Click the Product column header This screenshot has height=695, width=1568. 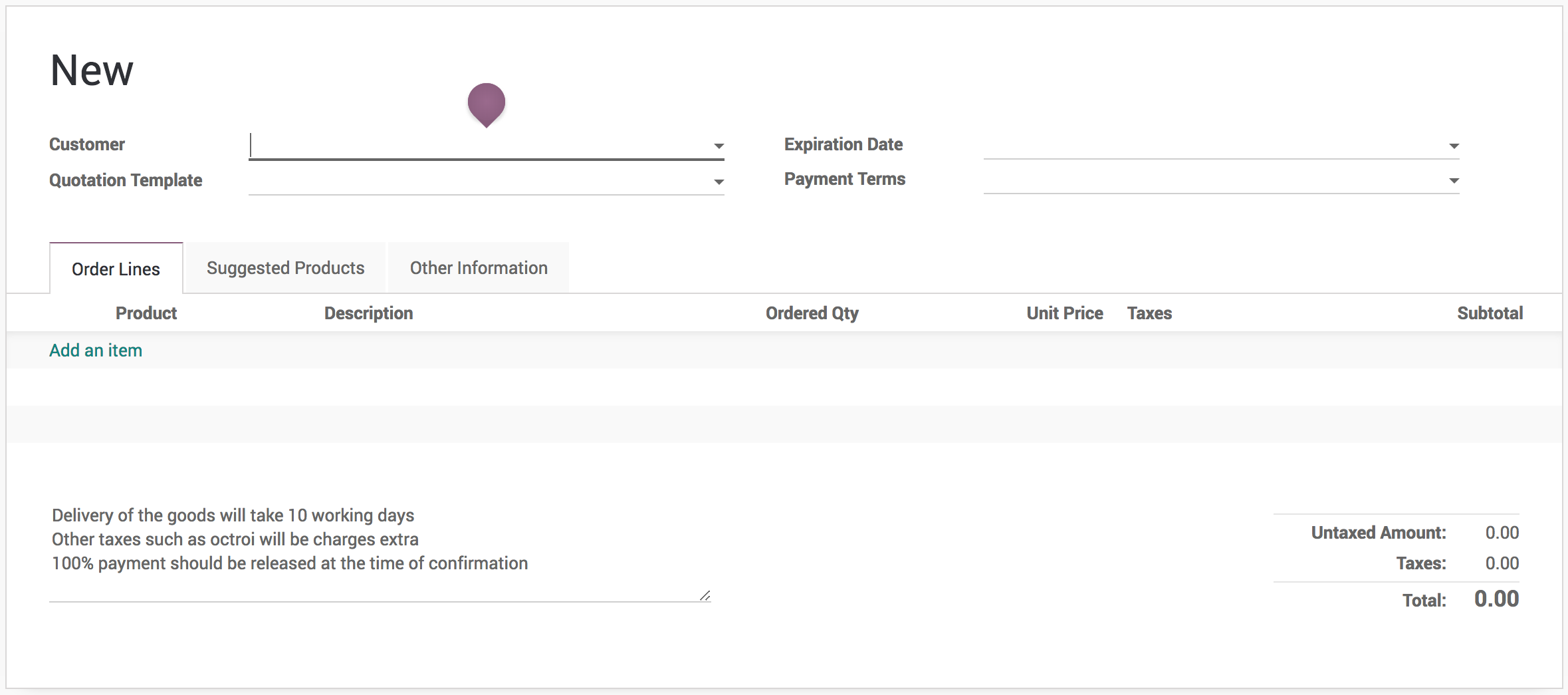coord(146,313)
